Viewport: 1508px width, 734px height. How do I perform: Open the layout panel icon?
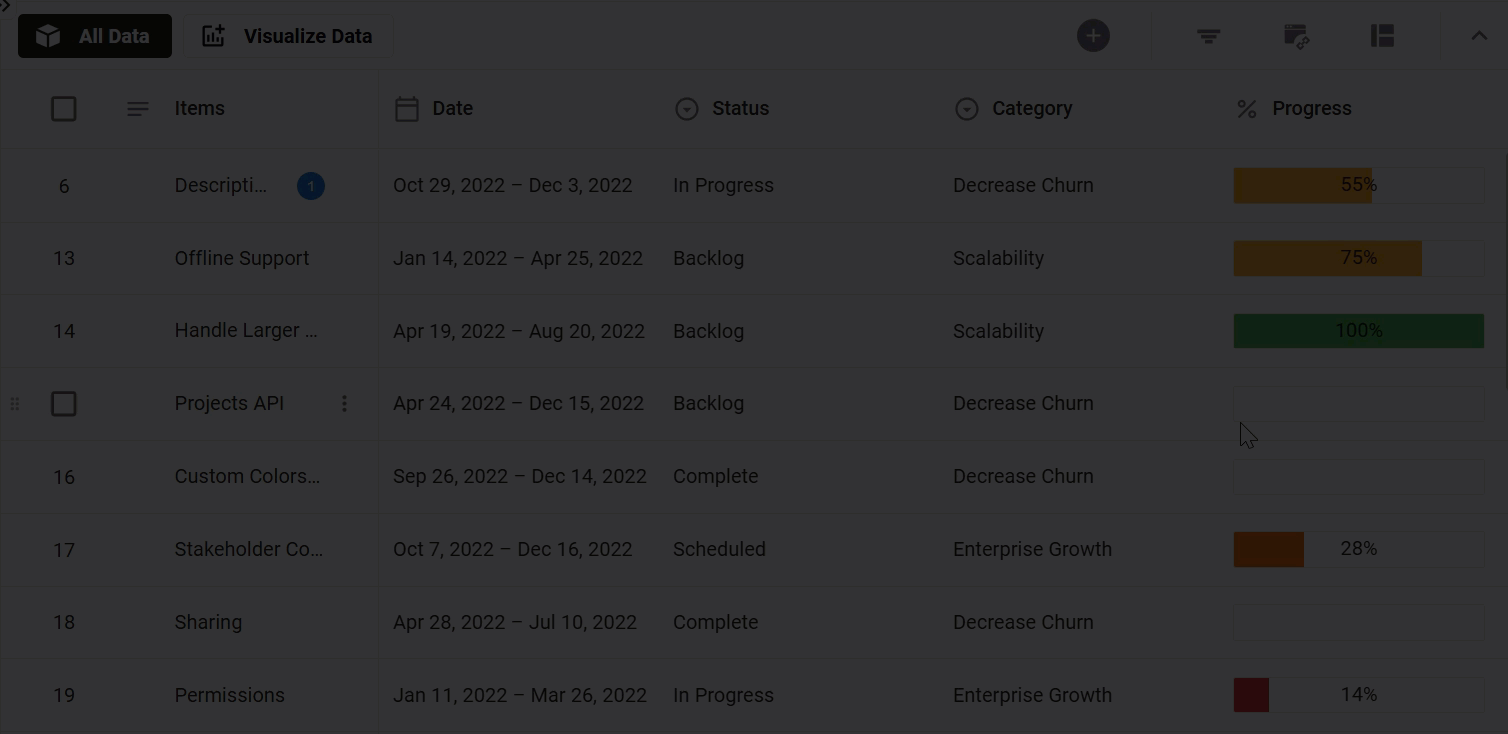(x=1382, y=36)
